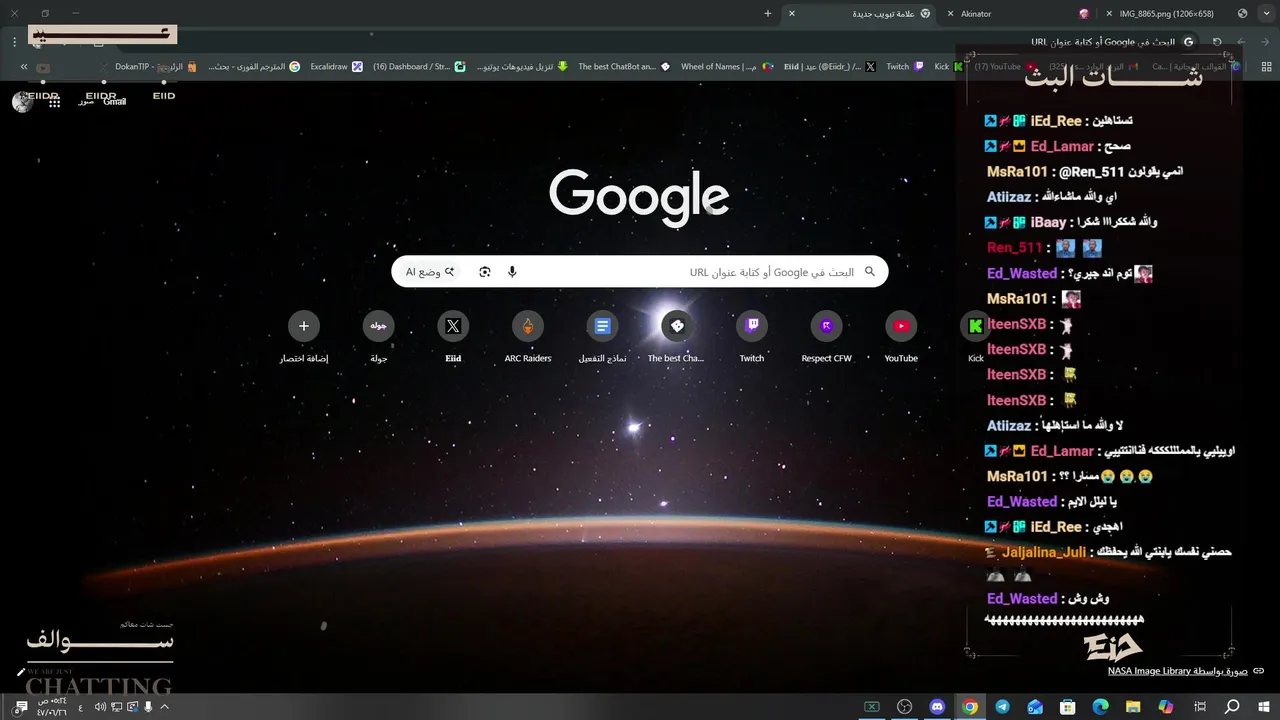Open the YouTube shortcut tile
1280x720 pixels.
pyautogui.click(x=901, y=337)
